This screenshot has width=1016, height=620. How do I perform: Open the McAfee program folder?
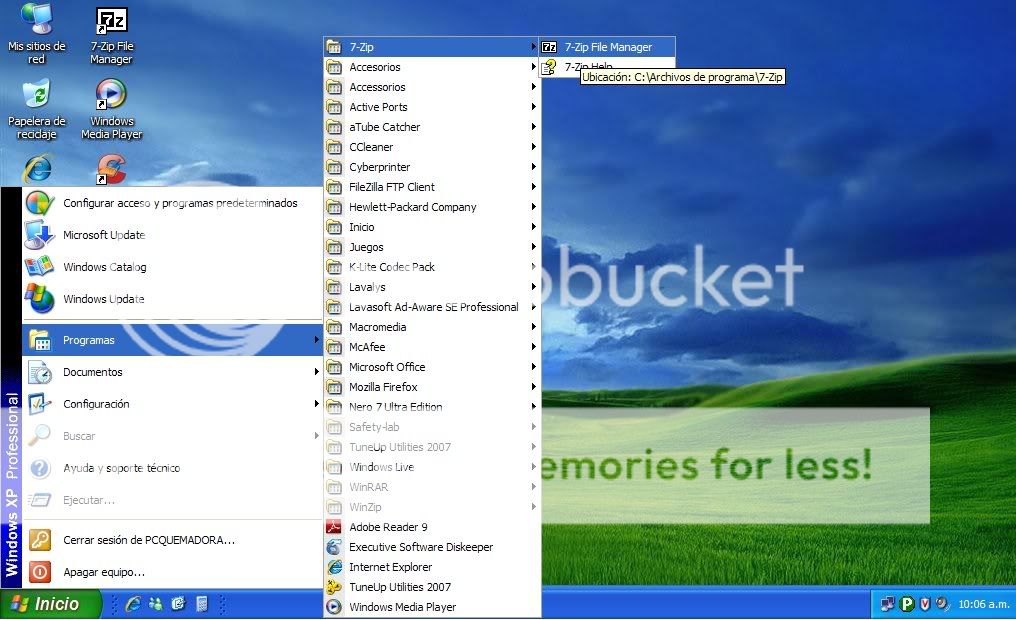pos(432,347)
